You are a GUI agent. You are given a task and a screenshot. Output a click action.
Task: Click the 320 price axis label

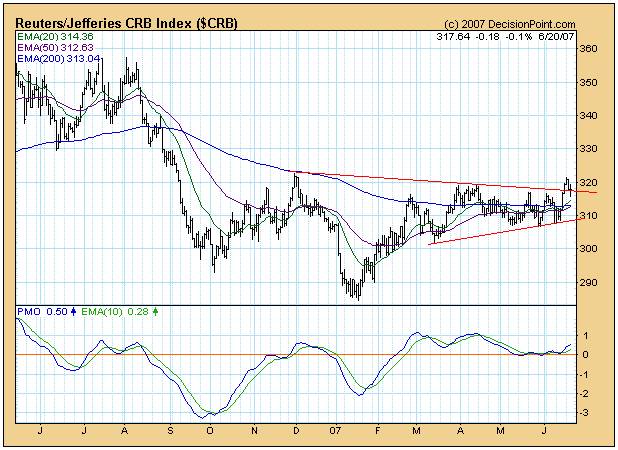click(588, 182)
